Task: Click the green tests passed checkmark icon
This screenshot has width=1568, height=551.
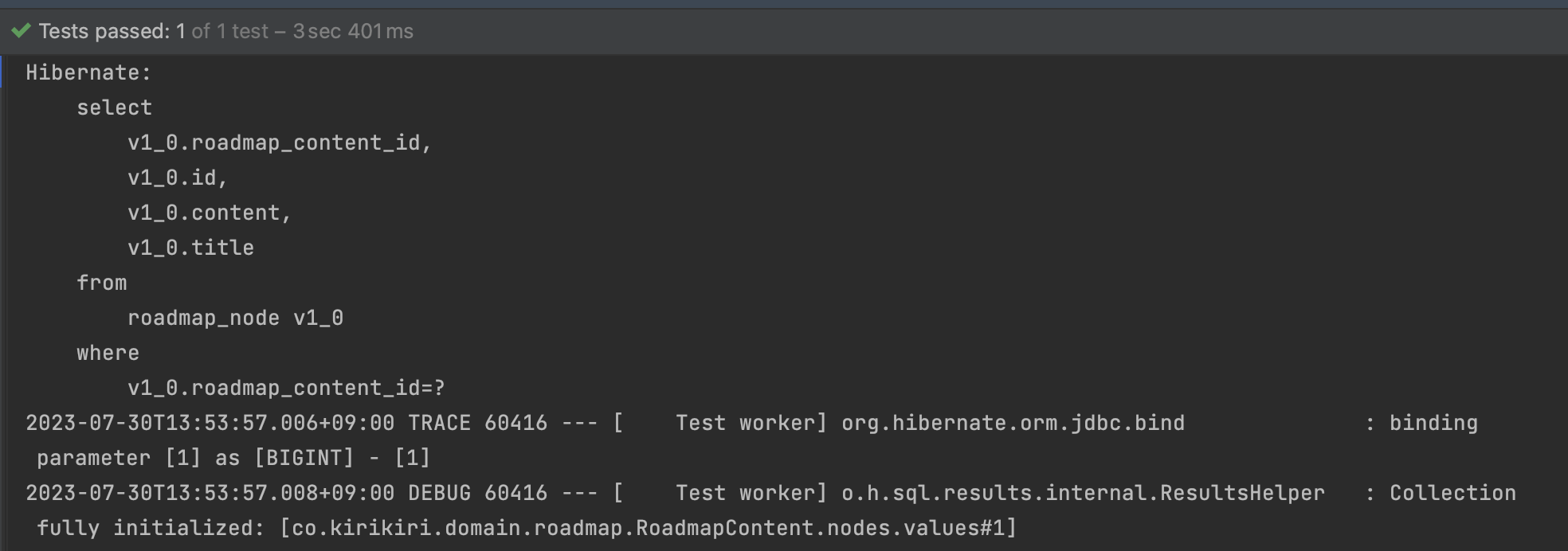Action: (x=21, y=31)
